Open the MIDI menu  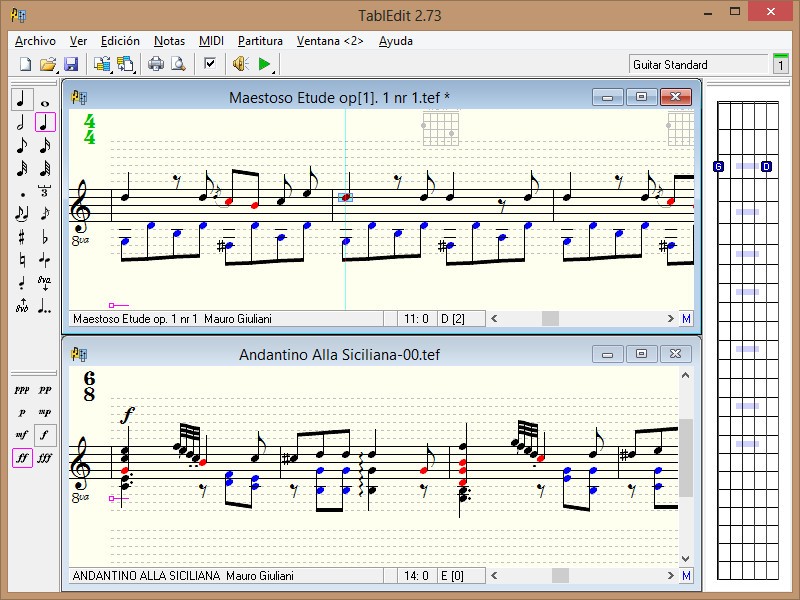[x=211, y=41]
